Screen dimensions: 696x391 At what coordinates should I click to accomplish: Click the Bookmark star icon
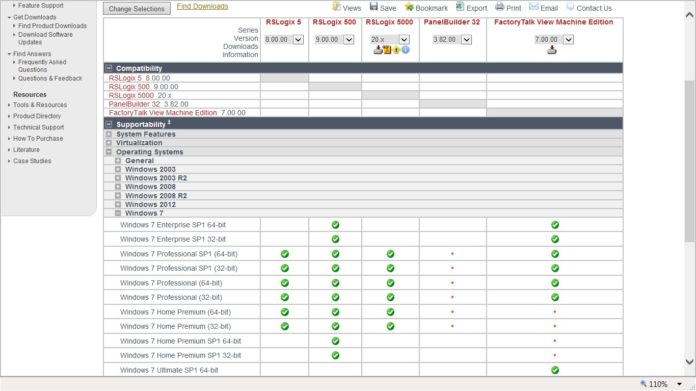[409, 7]
